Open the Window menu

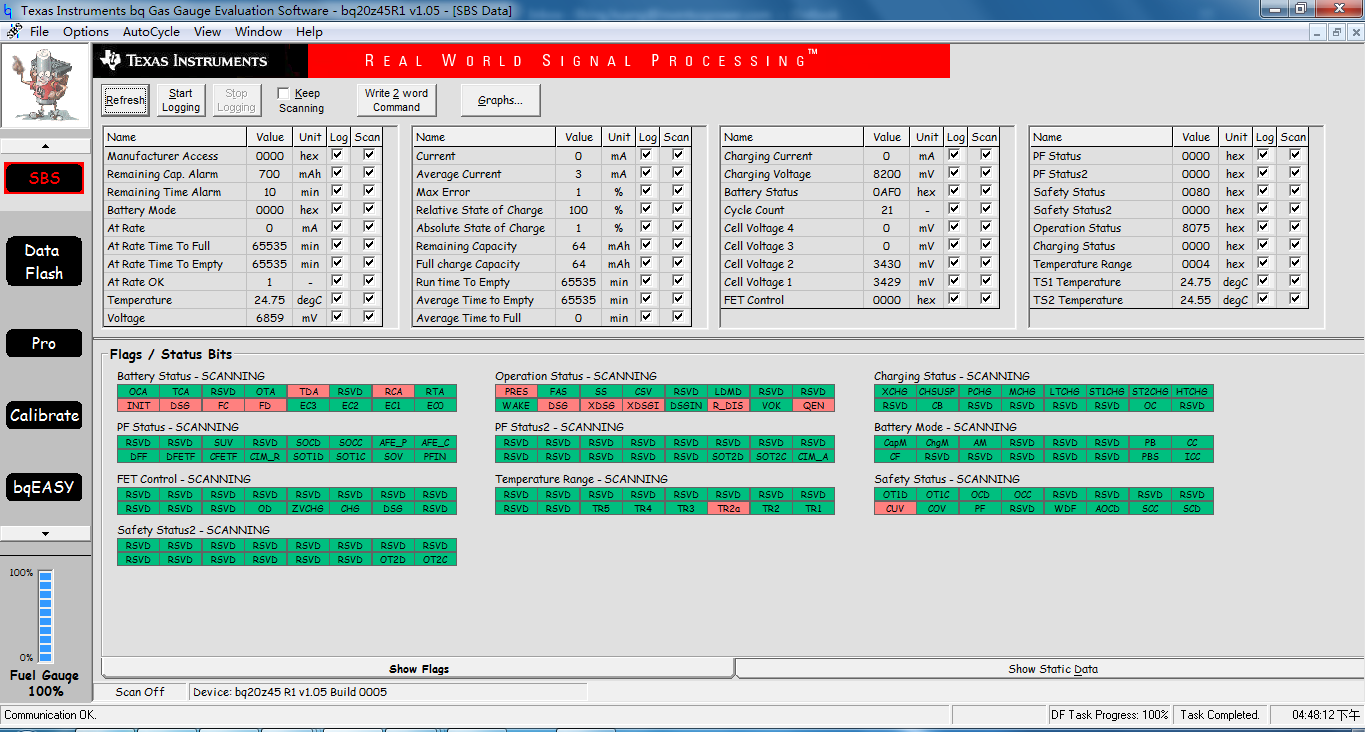(x=258, y=32)
